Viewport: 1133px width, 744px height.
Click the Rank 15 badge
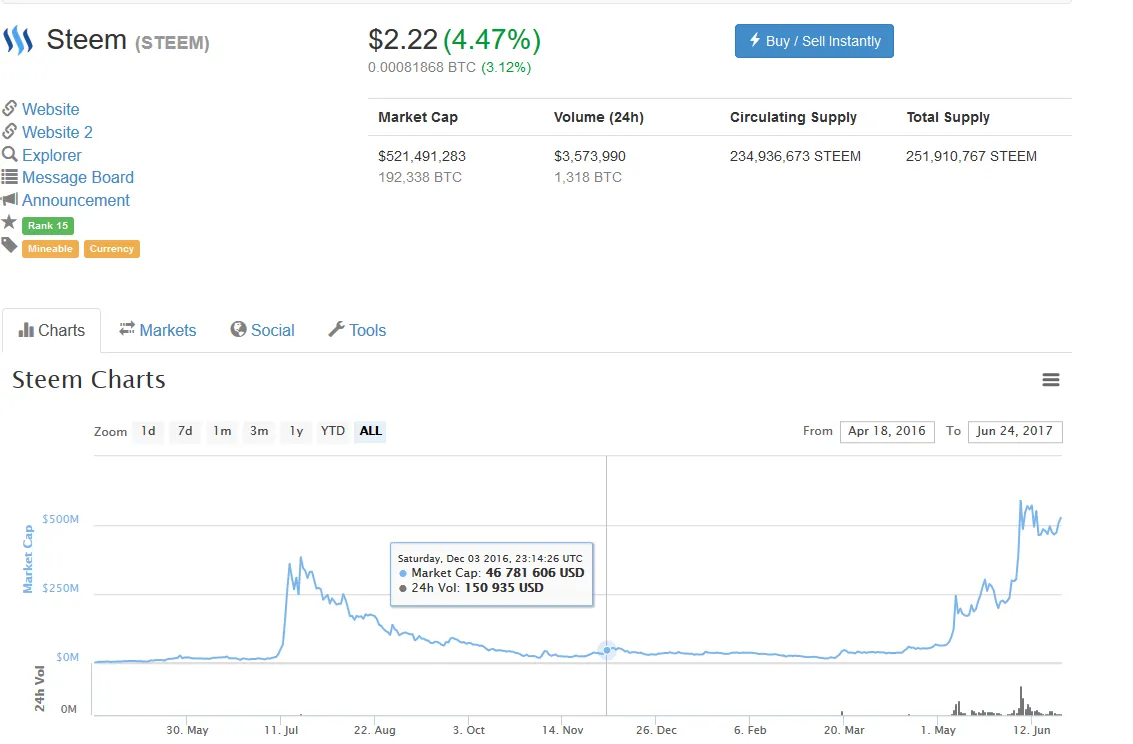point(48,225)
